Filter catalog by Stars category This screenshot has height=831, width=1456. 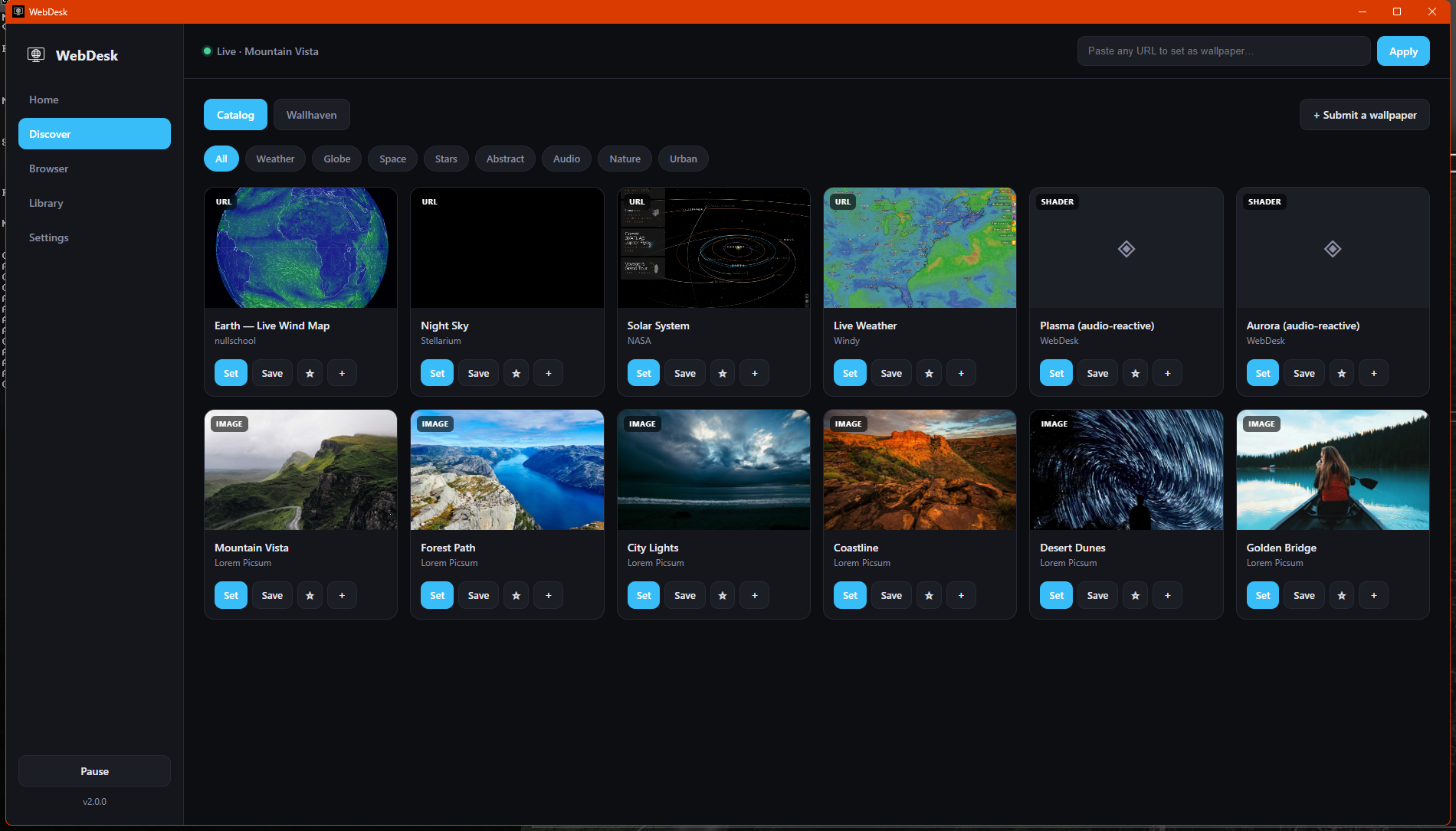[446, 159]
